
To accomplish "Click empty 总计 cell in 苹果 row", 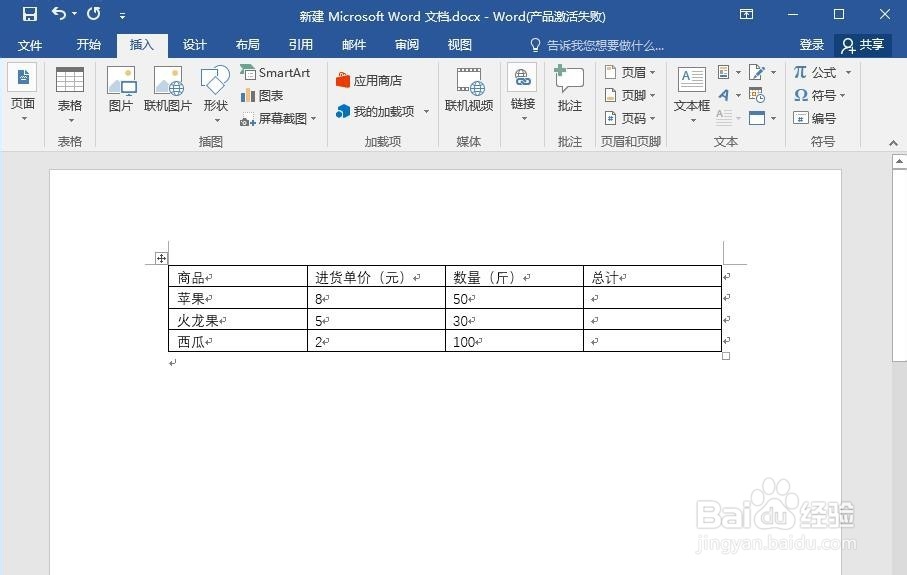I will (652, 298).
